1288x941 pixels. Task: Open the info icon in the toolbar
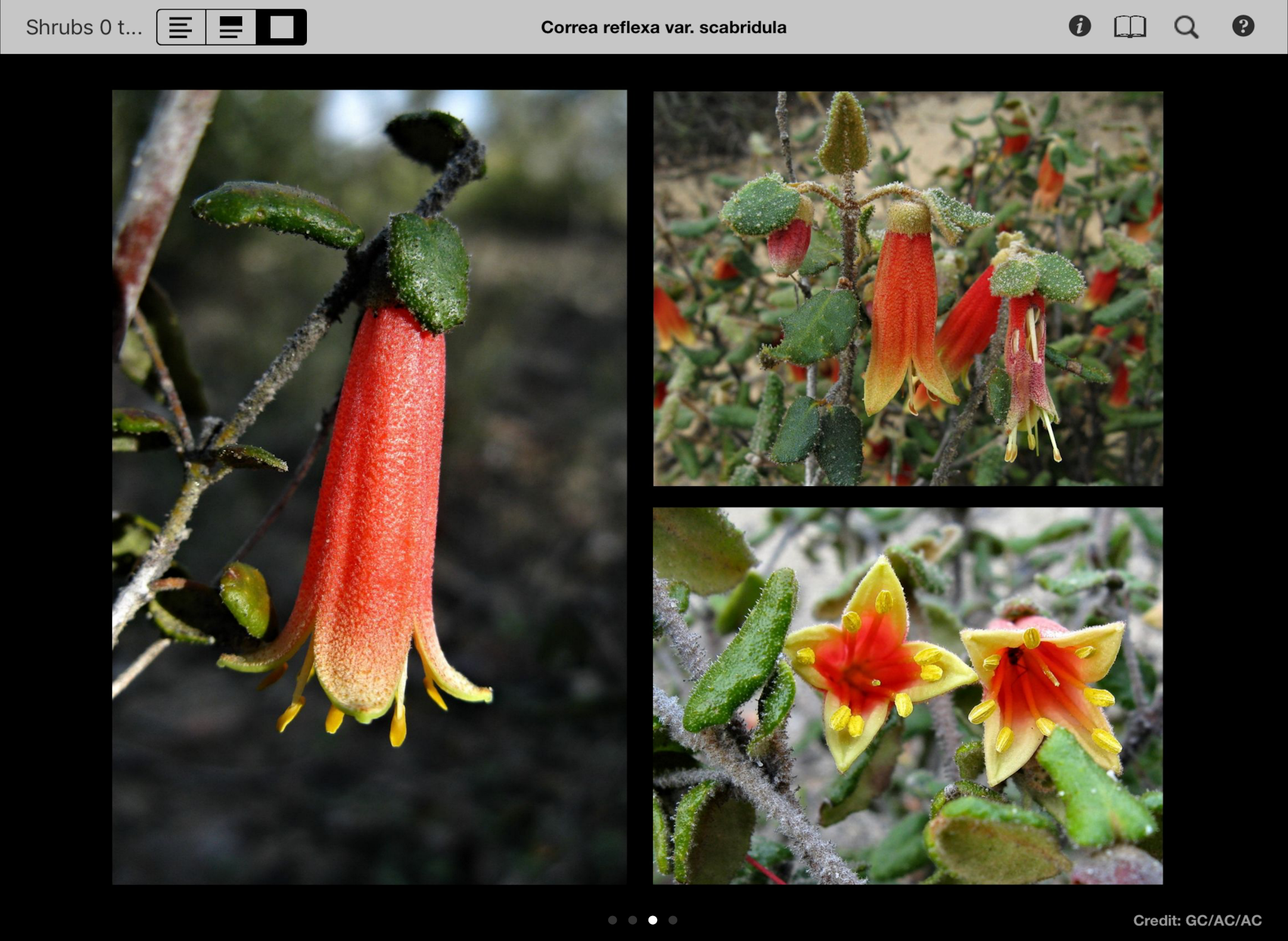[x=1079, y=26]
